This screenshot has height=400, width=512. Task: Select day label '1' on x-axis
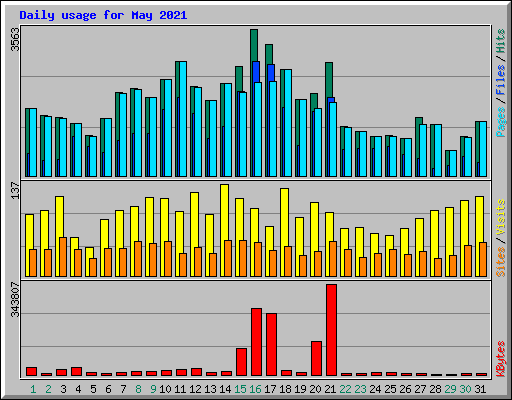point(33,389)
